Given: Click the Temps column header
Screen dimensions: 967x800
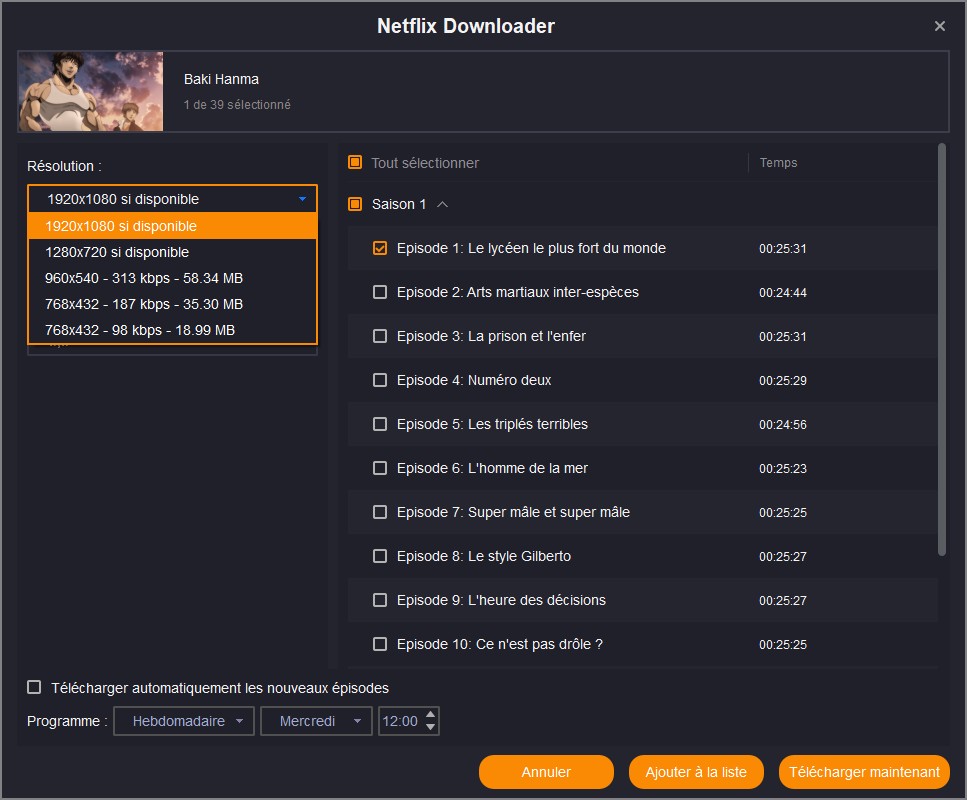Looking at the screenshot, I should 778,162.
